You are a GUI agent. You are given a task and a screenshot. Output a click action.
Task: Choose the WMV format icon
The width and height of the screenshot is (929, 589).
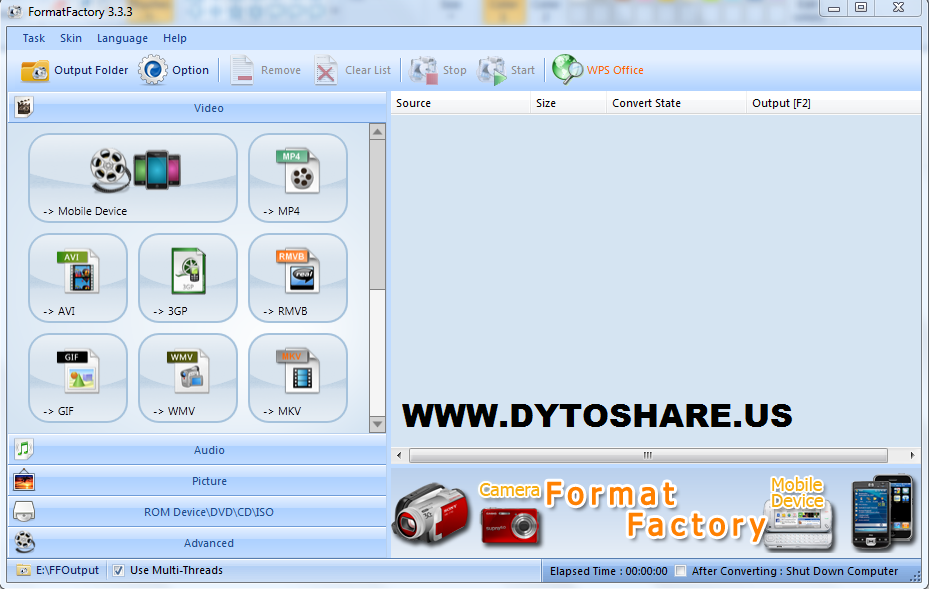188,372
